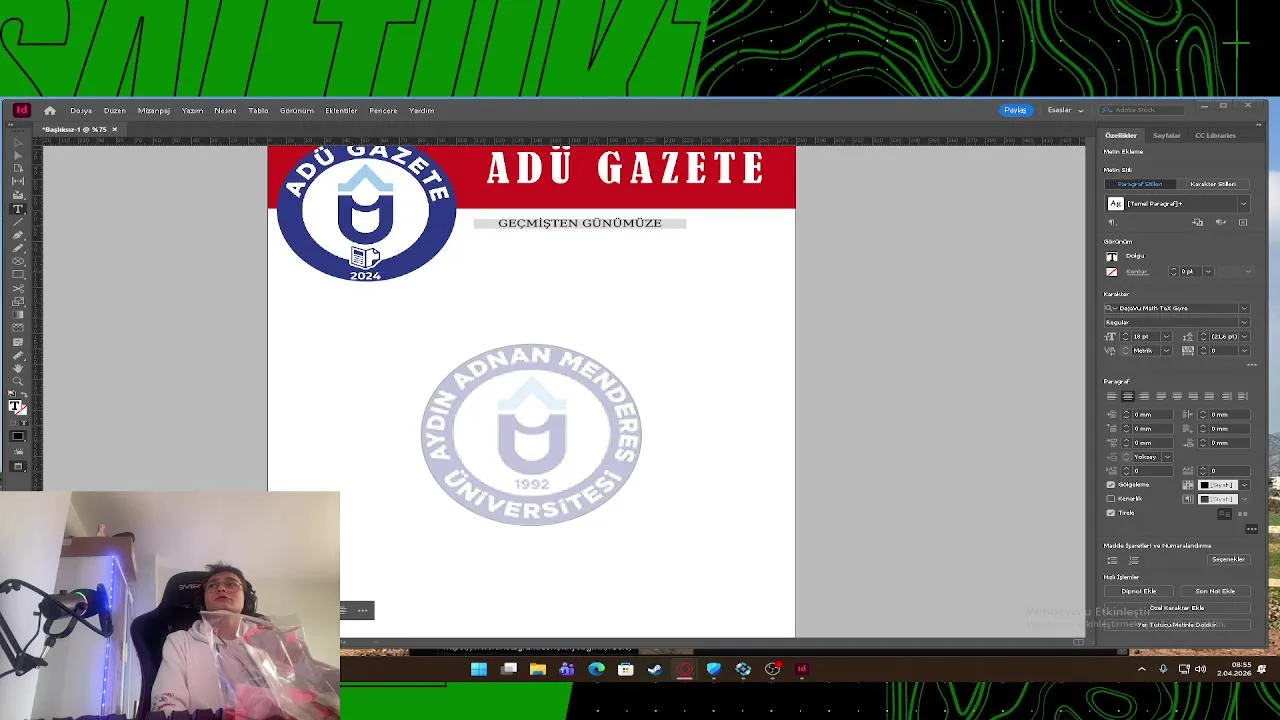
Task: Select the Line tool
Action: [18, 222]
